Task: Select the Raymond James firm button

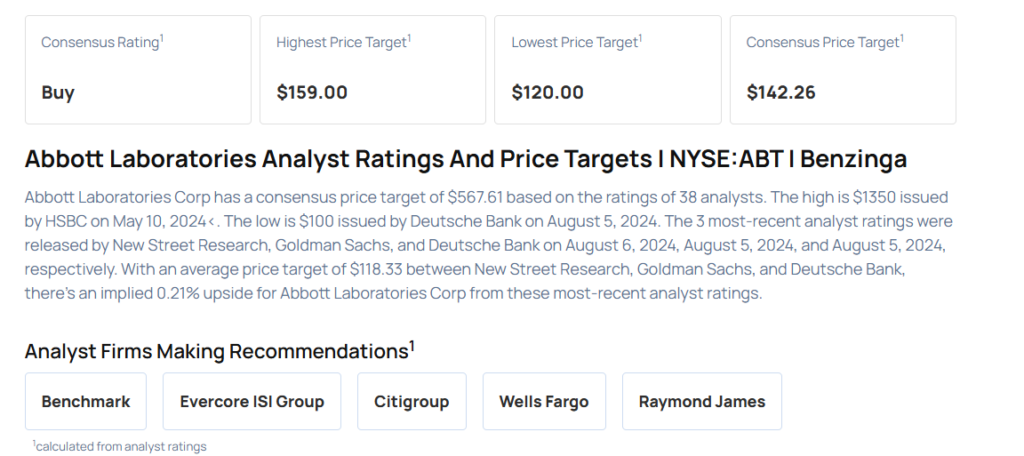Action: click(702, 402)
